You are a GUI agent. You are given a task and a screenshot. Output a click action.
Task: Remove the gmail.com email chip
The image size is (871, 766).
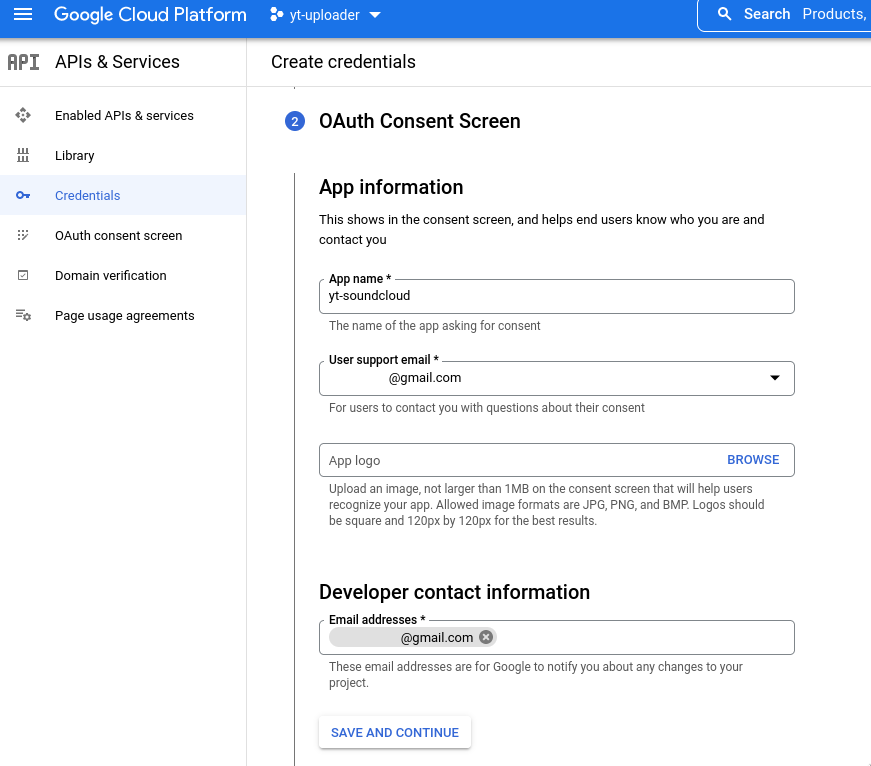click(x=486, y=637)
